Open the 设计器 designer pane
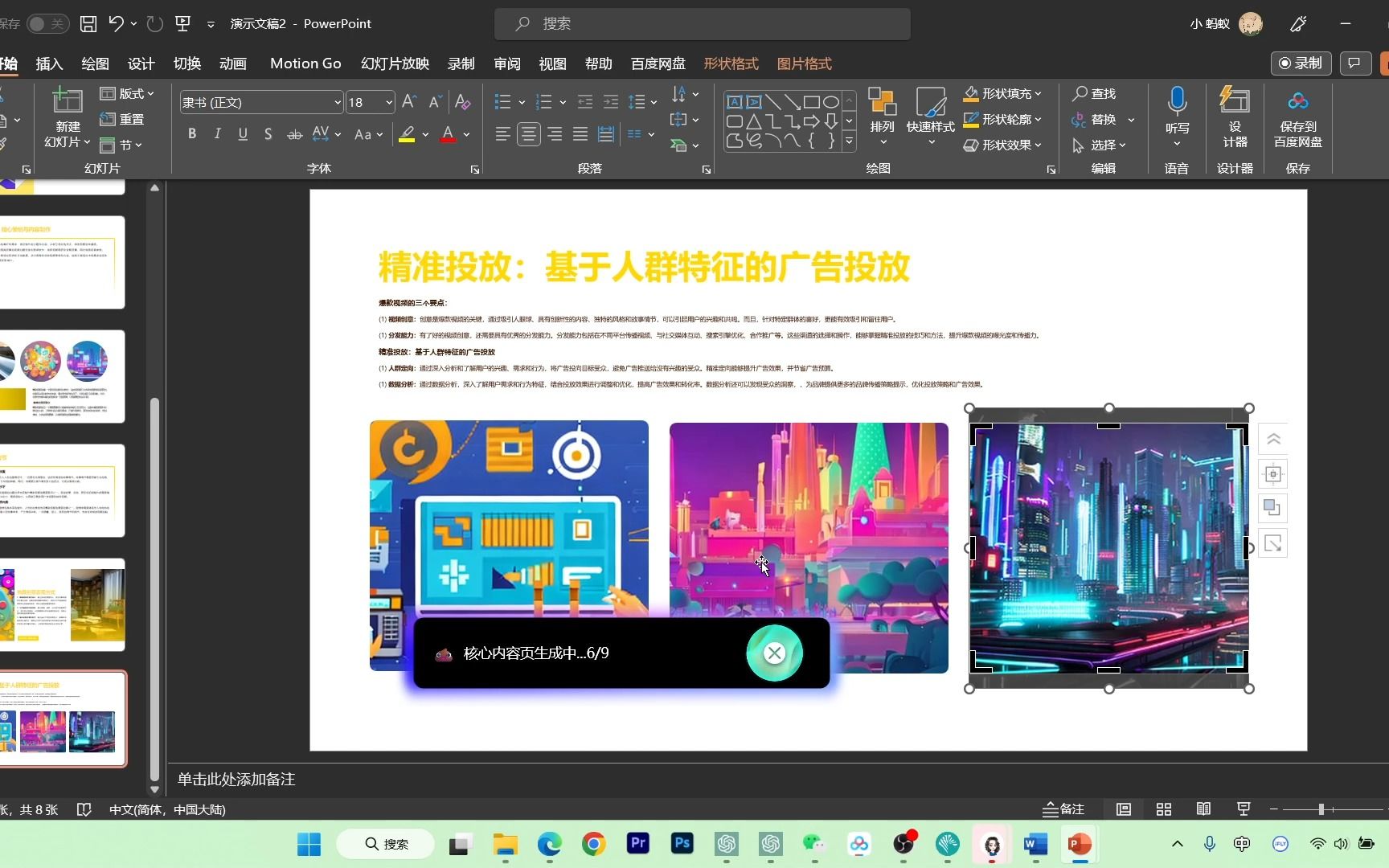This screenshot has height=868, width=1389. pyautogui.click(x=1235, y=117)
